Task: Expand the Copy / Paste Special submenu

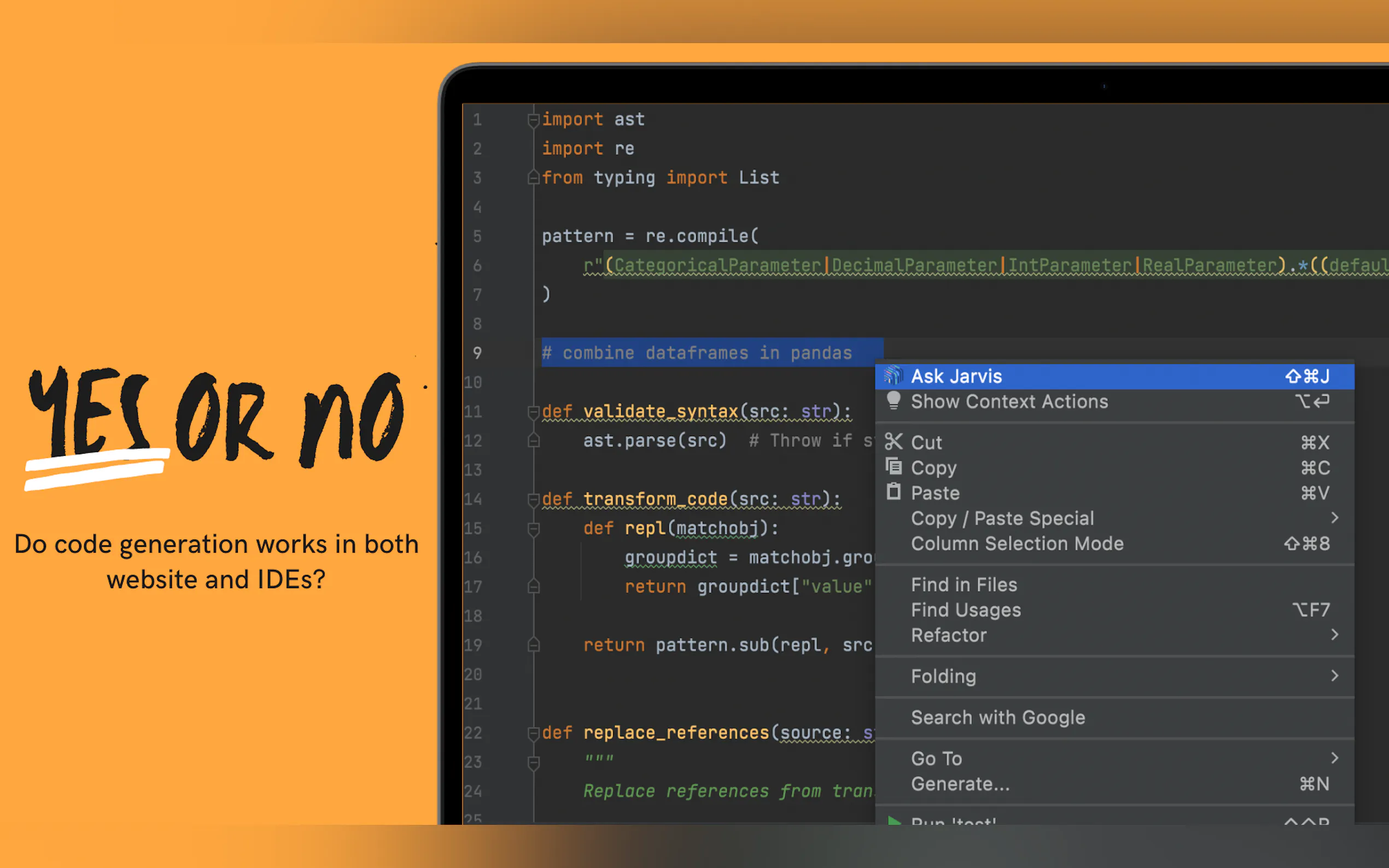Action: (1334, 518)
